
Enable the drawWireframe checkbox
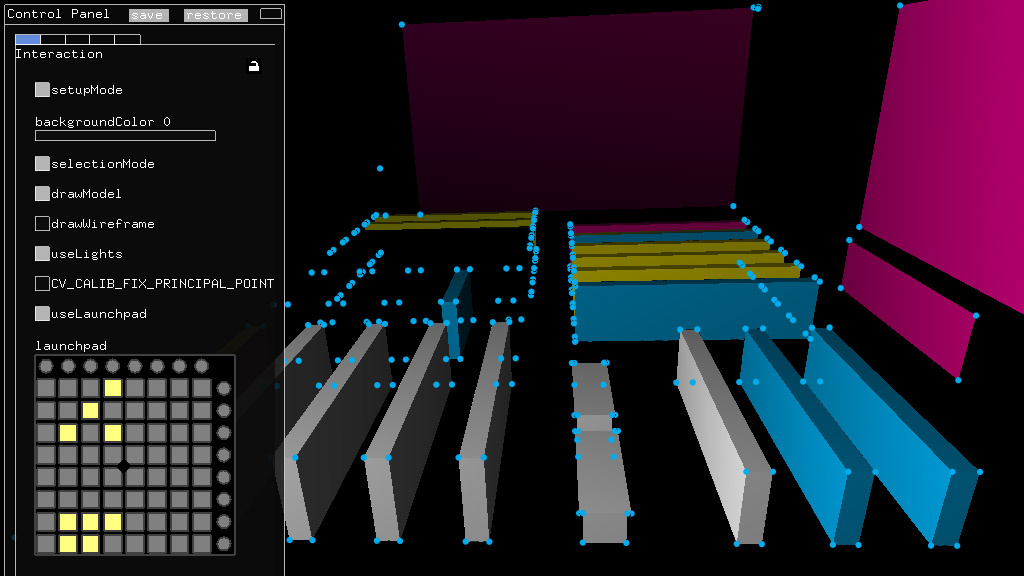tap(42, 223)
